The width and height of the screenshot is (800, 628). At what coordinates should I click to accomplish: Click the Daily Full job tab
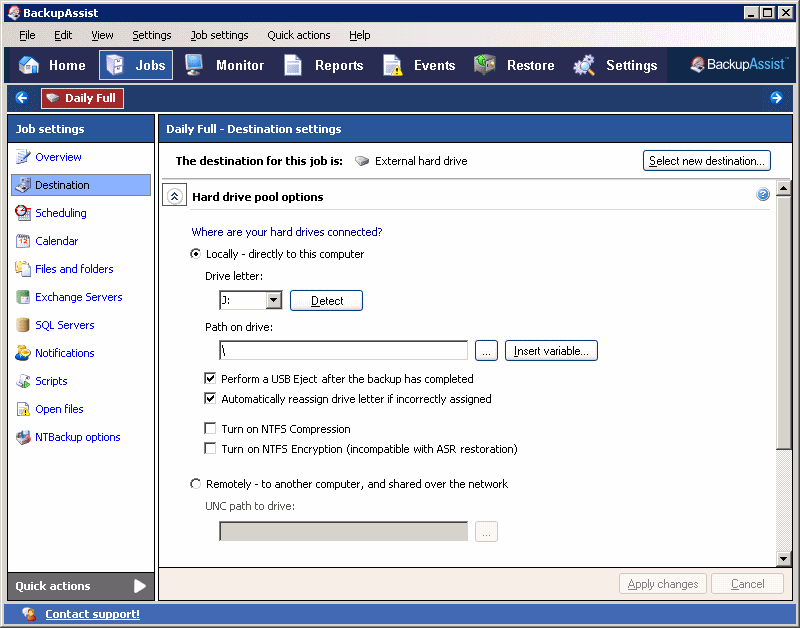coord(83,98)
